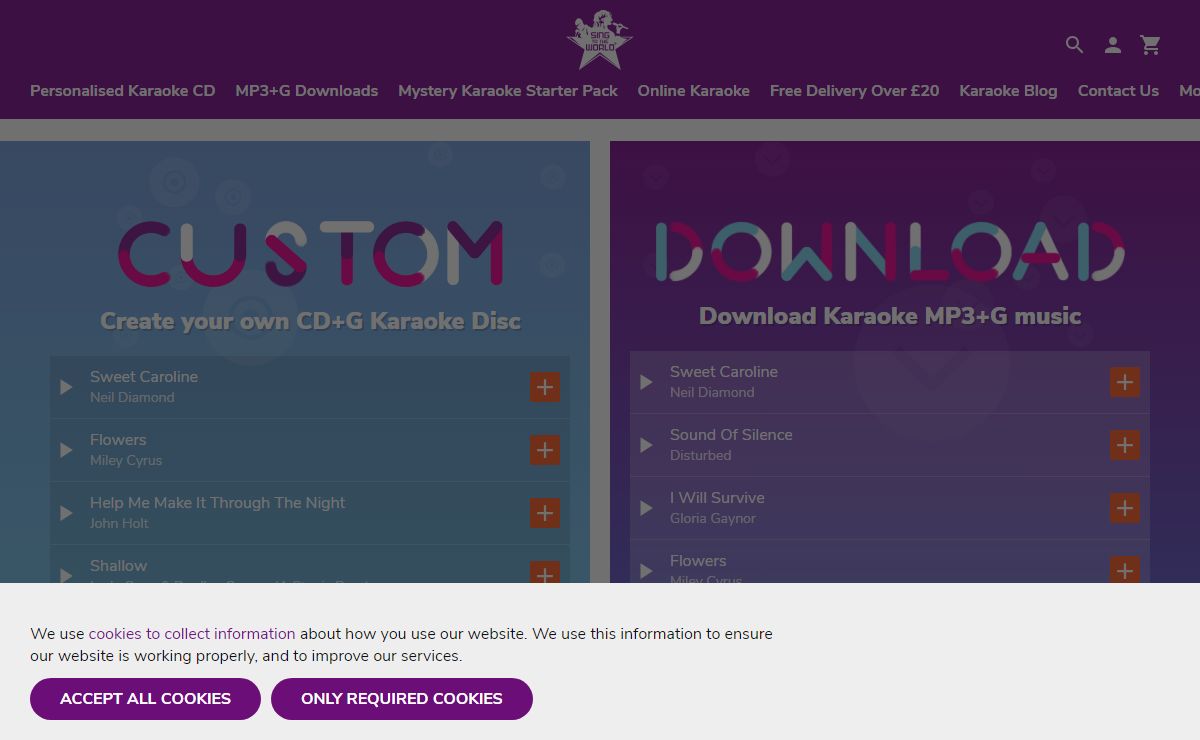Screen dimensions: 1200x740
Task: Play Flowers preview in Custom list
Action: [x=66, y=450]
